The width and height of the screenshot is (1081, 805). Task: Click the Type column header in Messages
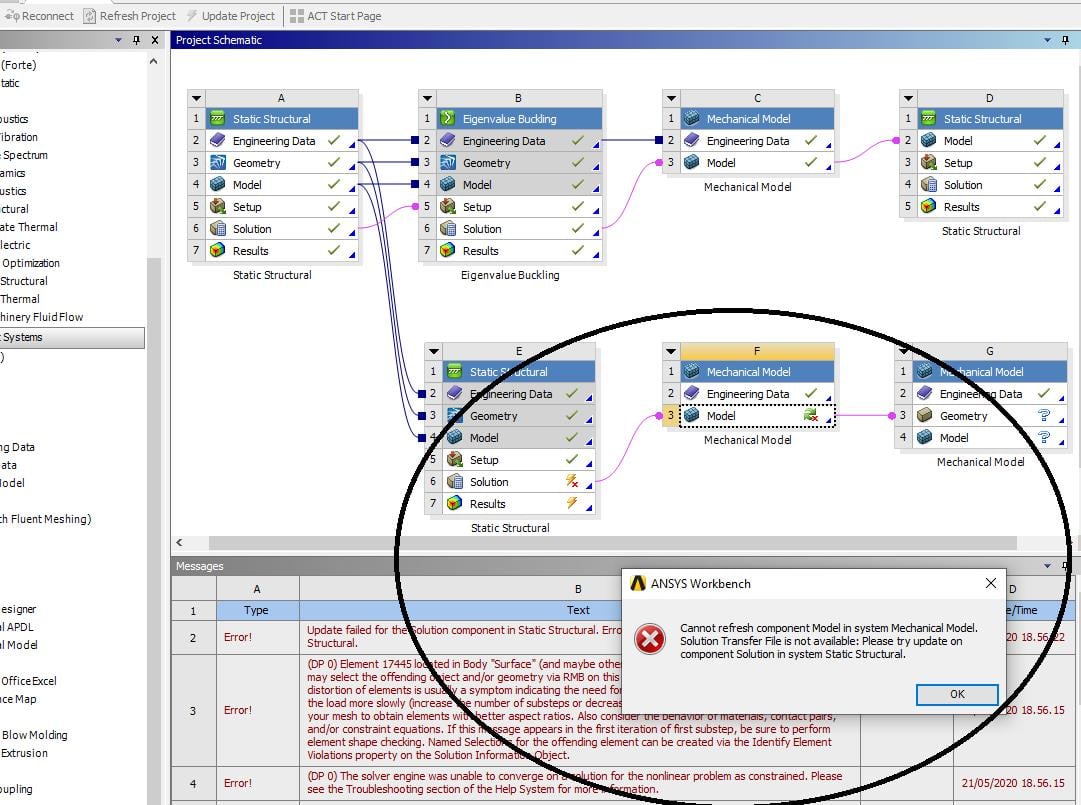[x=256, y=610]
